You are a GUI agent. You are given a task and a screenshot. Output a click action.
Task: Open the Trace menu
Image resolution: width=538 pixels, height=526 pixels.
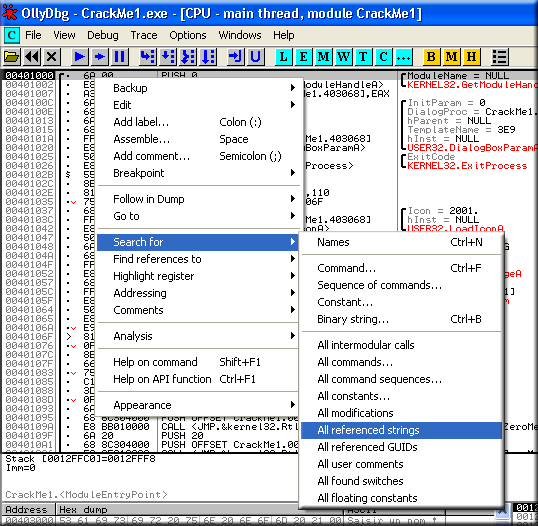[x=144, y=35]
